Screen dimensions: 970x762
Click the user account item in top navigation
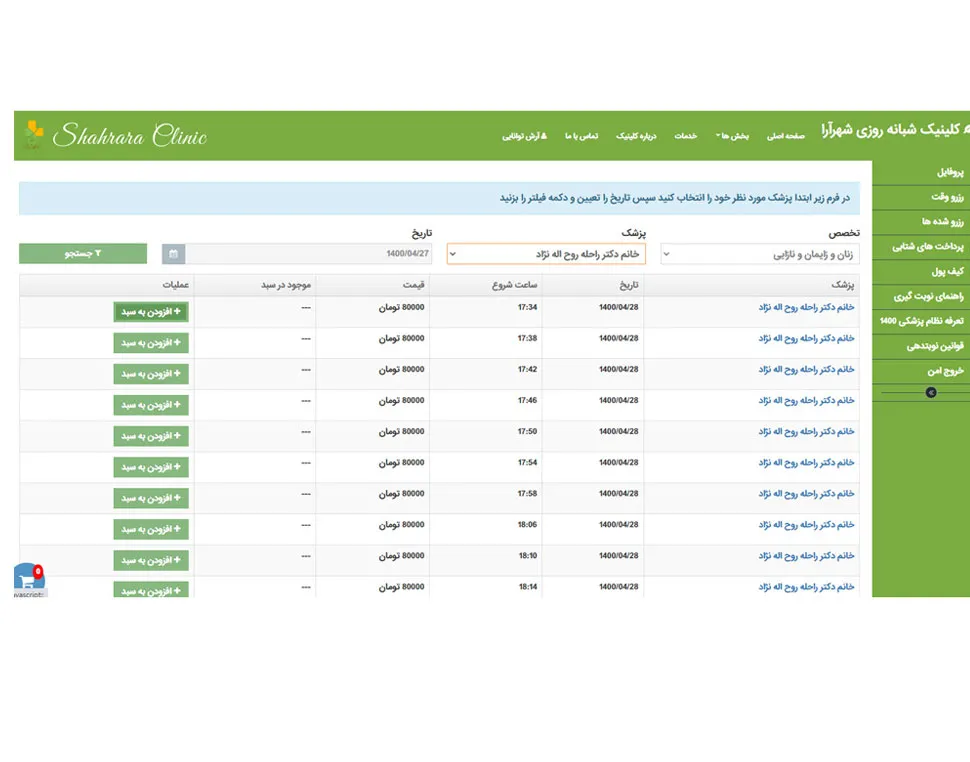(524, 136)
